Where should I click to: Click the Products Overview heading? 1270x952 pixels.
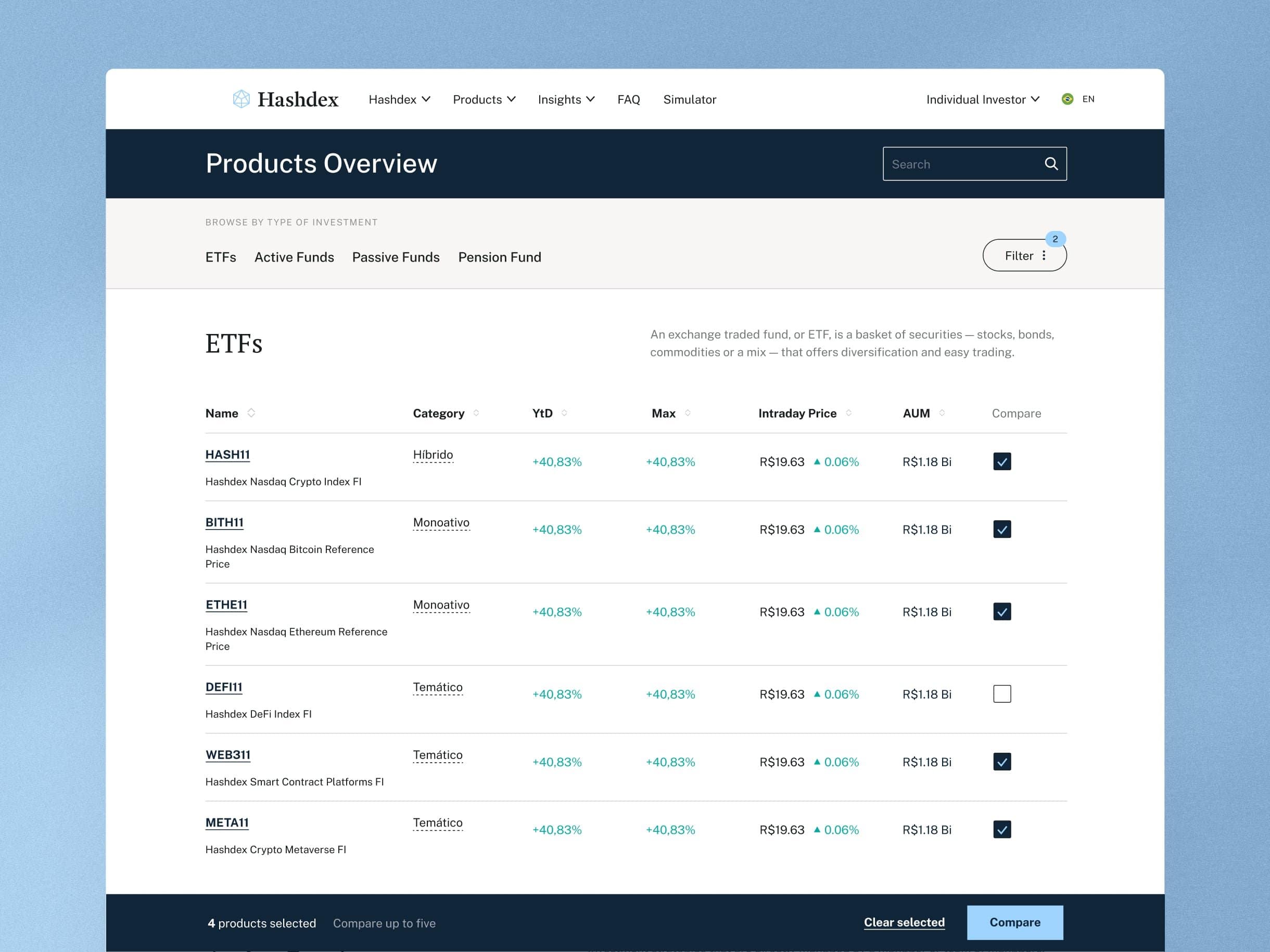[x=322, y=163]
